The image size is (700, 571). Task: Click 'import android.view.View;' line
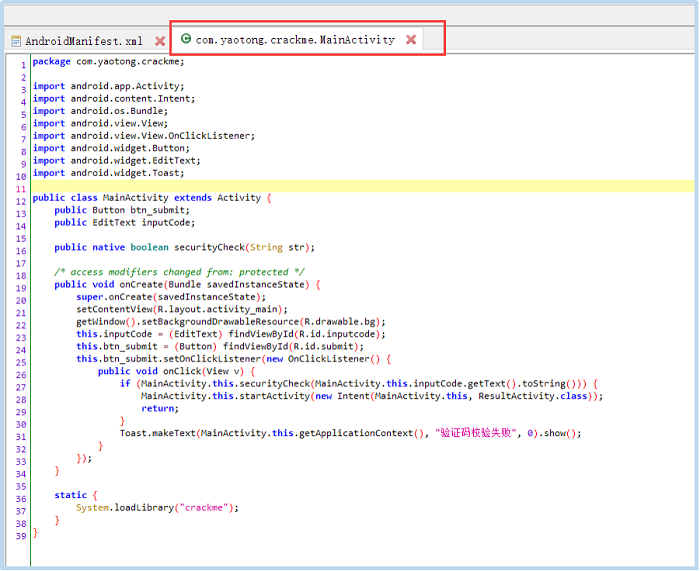point(100,123)
